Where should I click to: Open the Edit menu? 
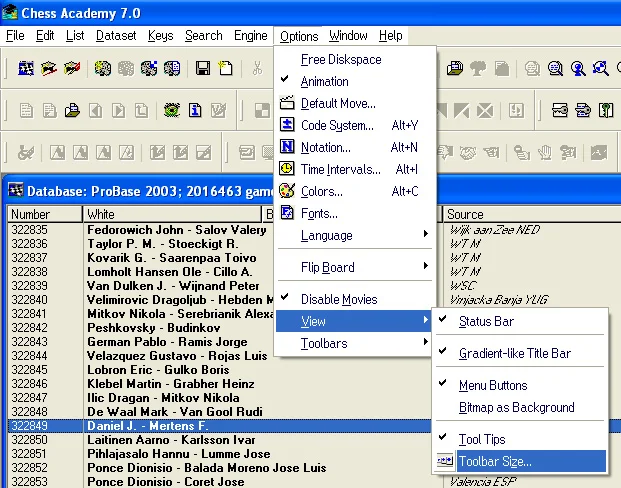45,36
